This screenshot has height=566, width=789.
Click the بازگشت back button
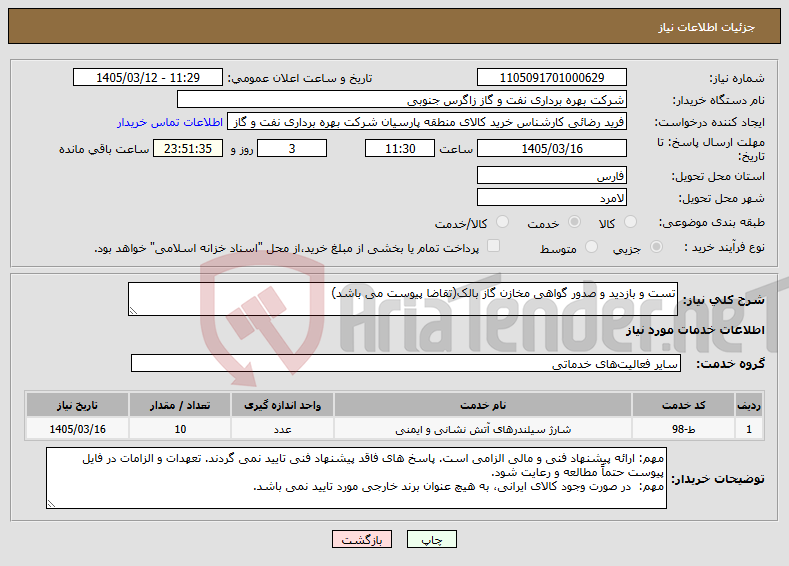click(362, 539)
